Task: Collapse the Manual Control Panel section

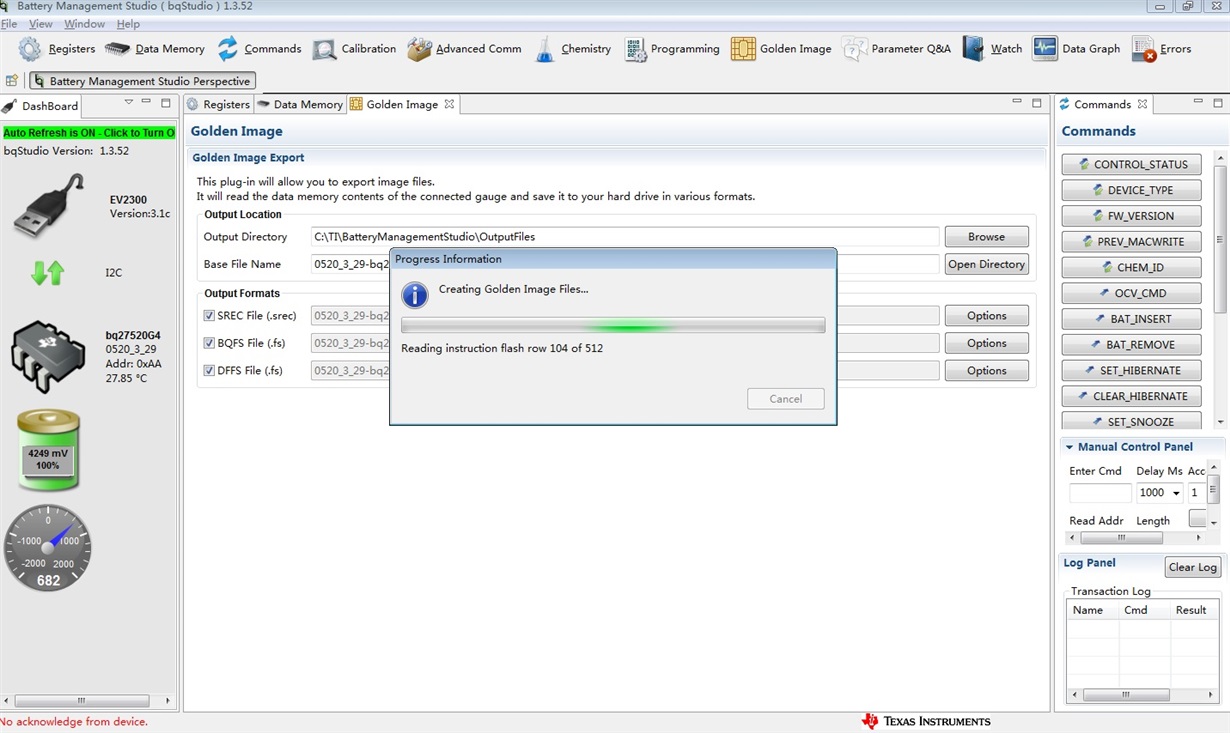Action: click(1069, 447)
